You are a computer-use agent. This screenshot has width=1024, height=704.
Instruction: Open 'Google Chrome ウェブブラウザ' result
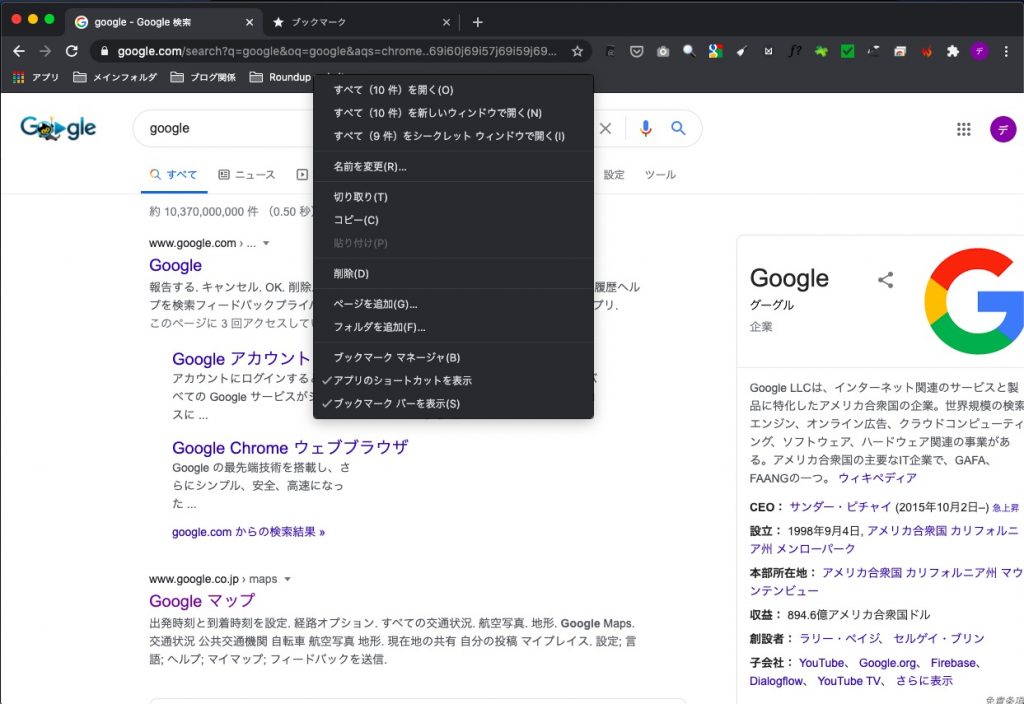290,447
